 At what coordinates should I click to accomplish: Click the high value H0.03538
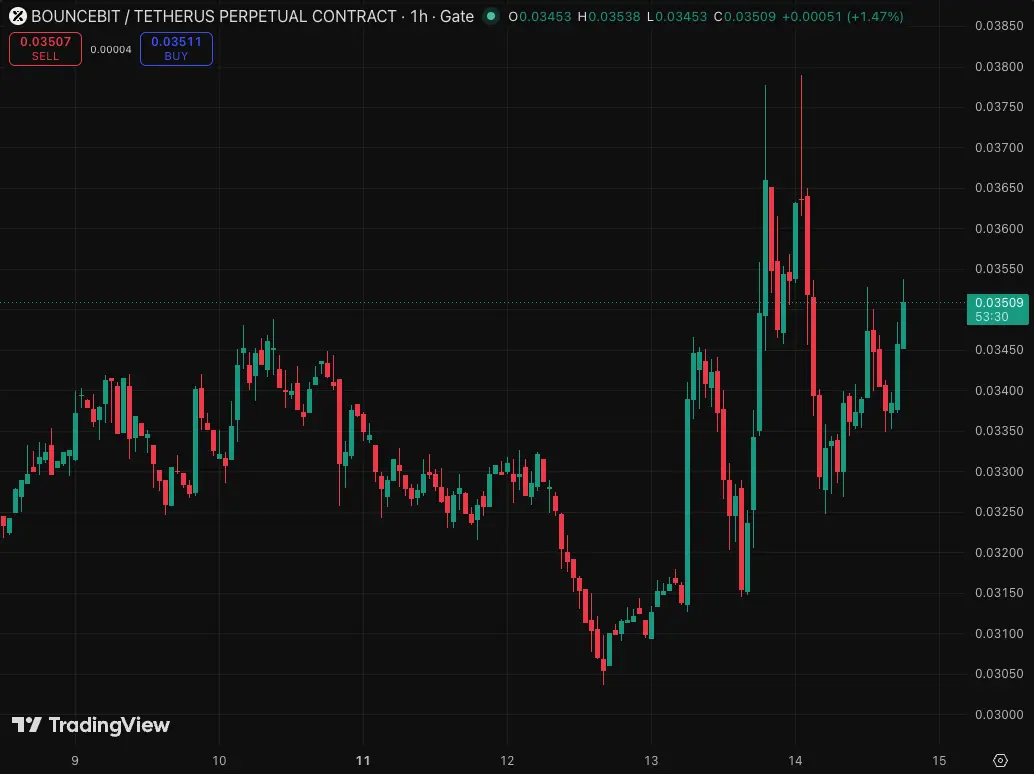(x=609, y=16)
